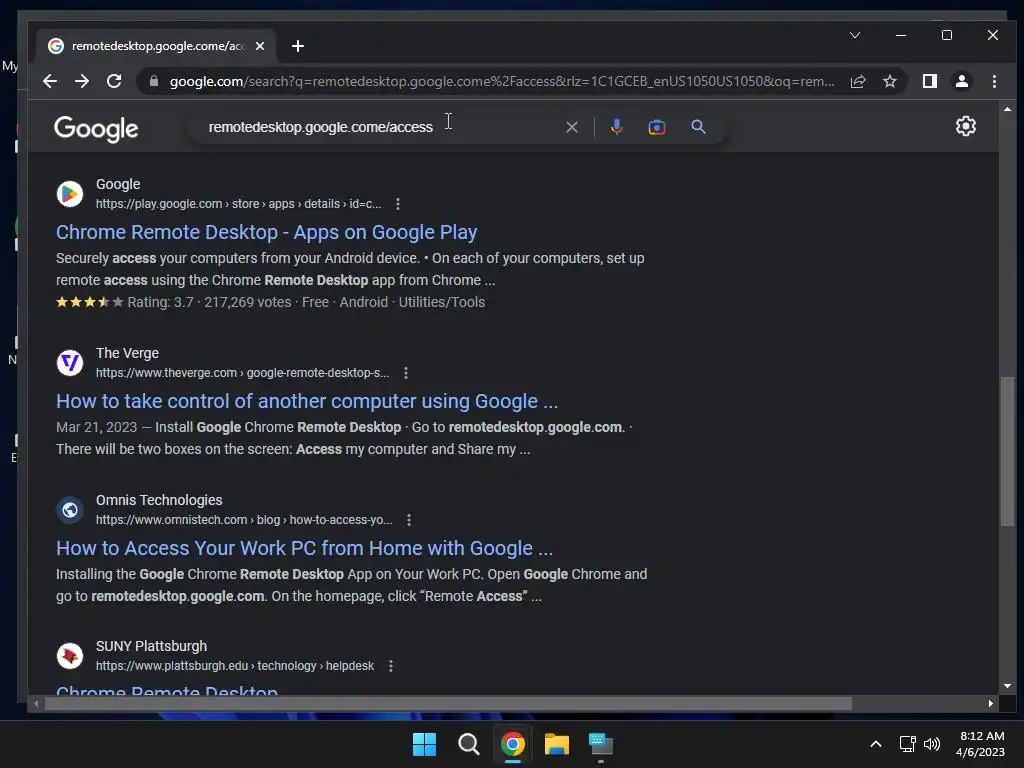Open more options for SUNY Plattsburgh result

(x=391, y=666)
